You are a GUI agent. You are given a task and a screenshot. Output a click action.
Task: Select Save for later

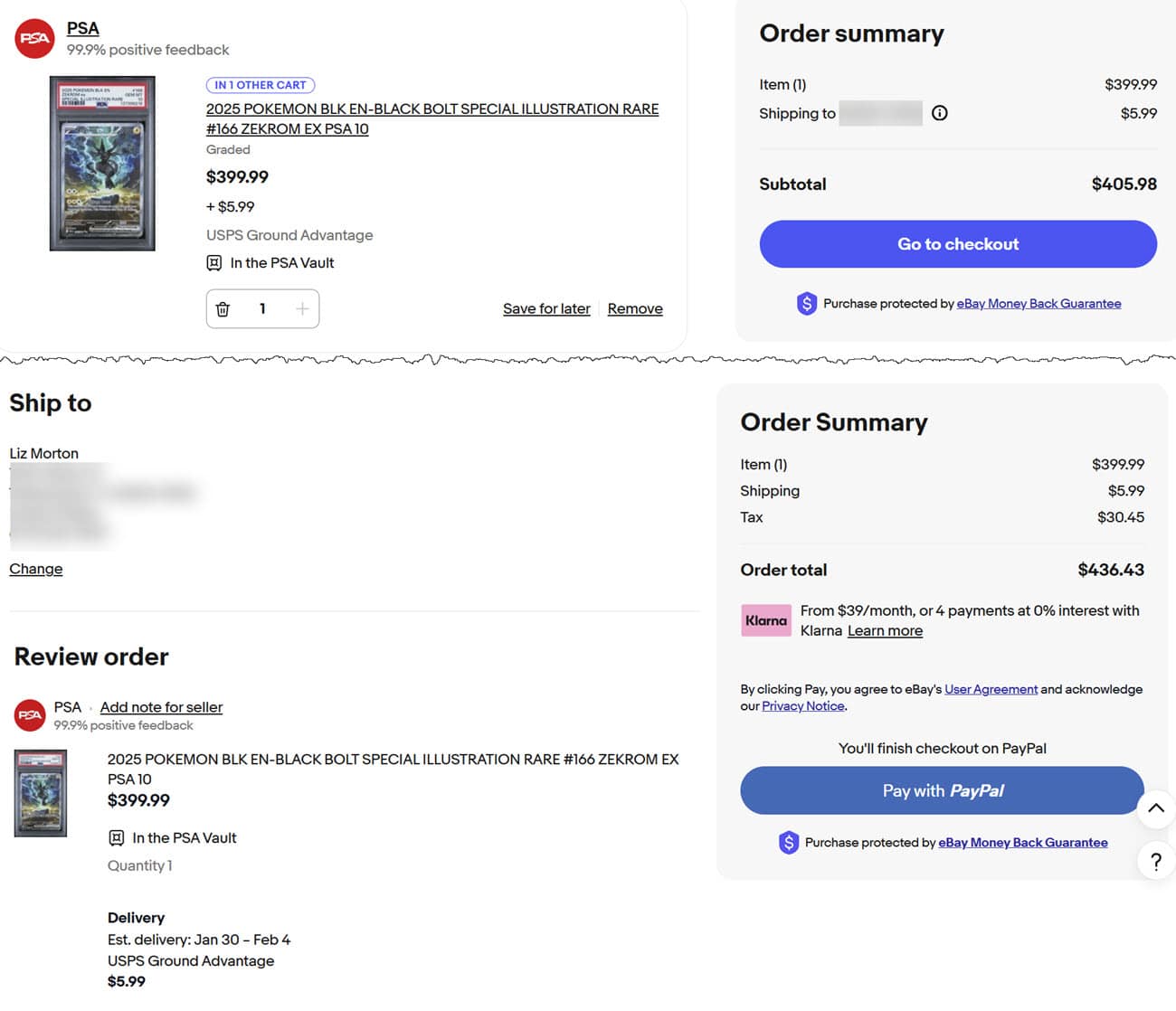tap(546, 309)
